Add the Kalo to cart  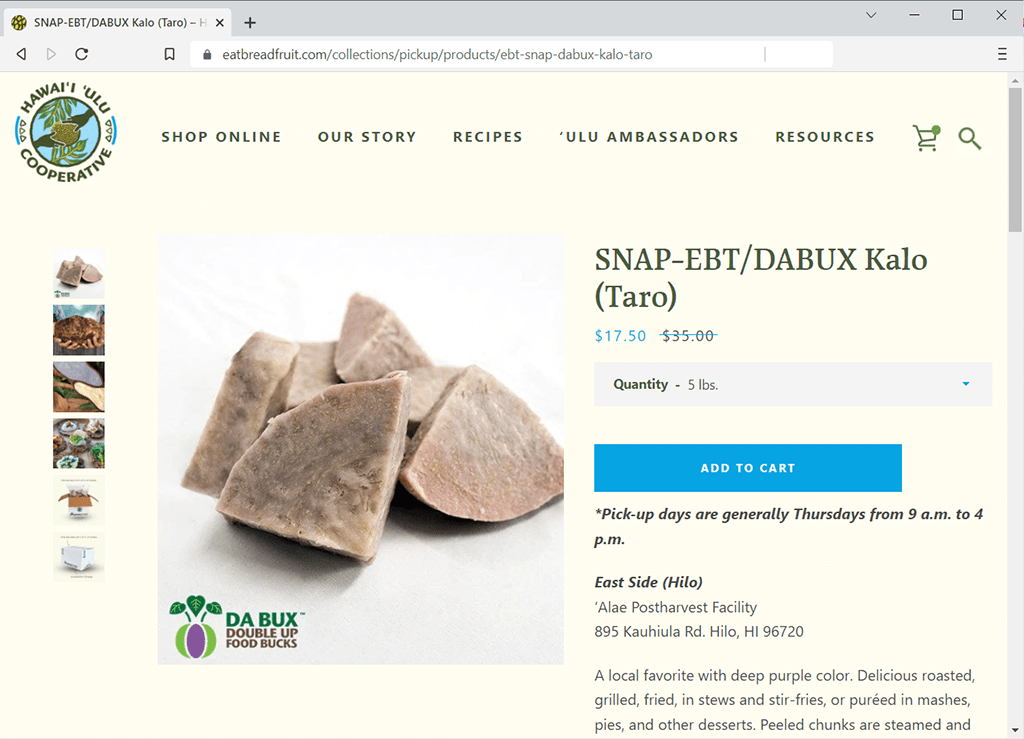point(748,468)
